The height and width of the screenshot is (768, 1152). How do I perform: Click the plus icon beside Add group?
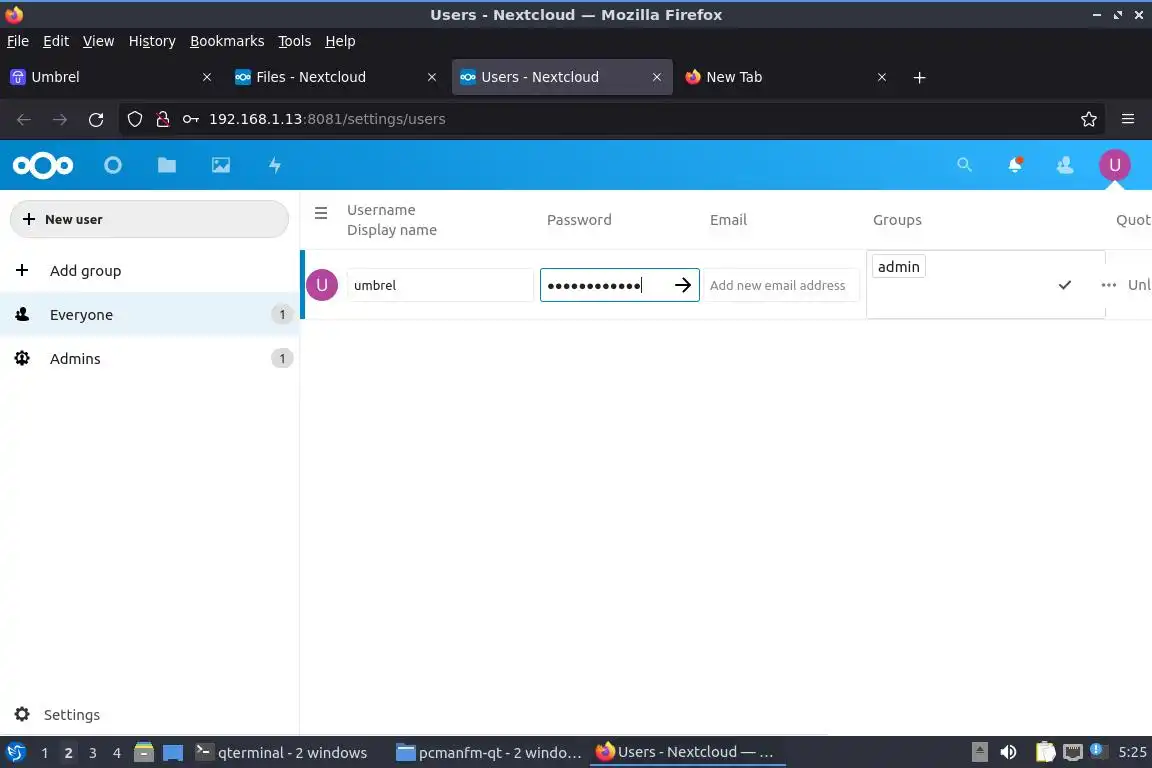coord(22,270)
